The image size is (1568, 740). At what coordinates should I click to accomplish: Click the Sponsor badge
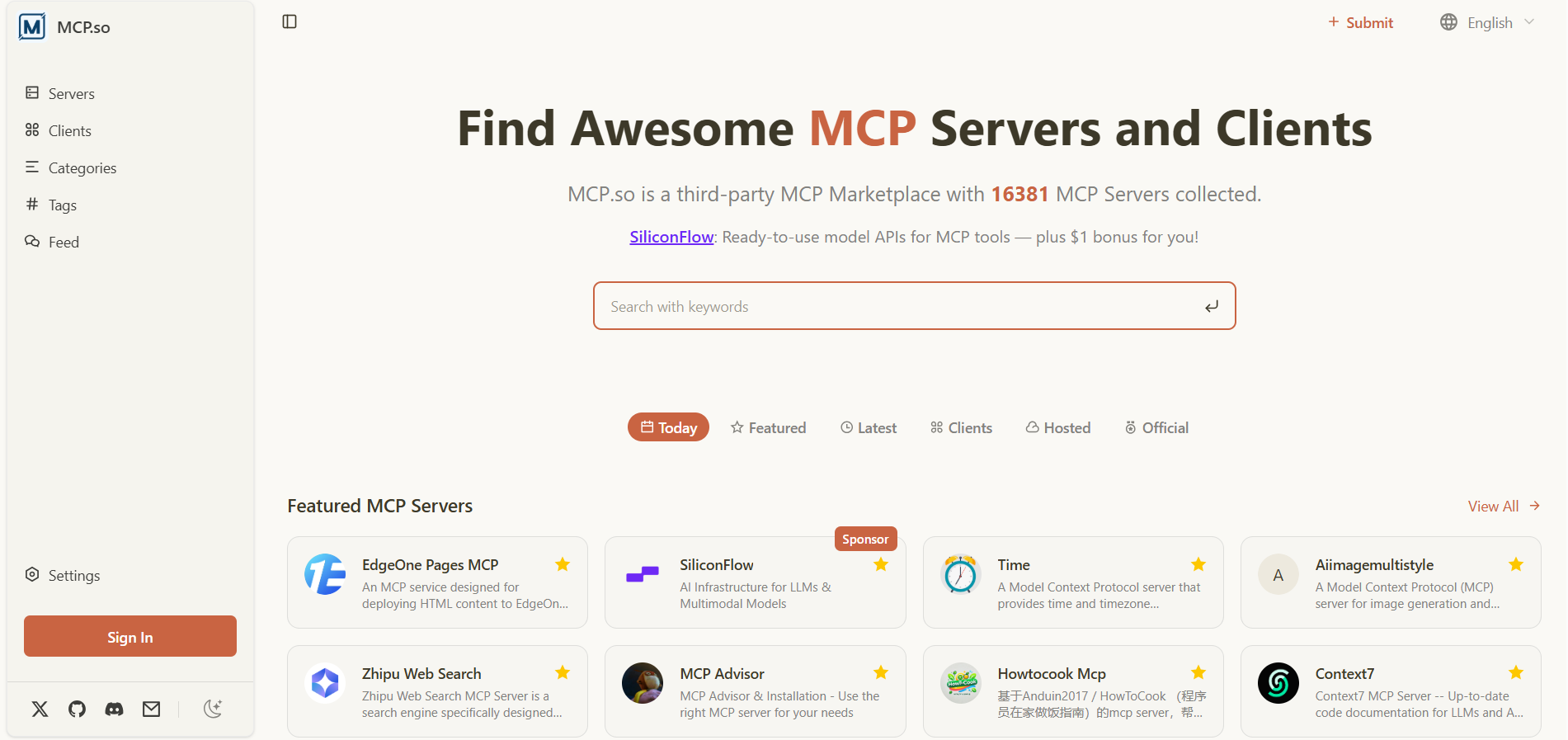865,539
